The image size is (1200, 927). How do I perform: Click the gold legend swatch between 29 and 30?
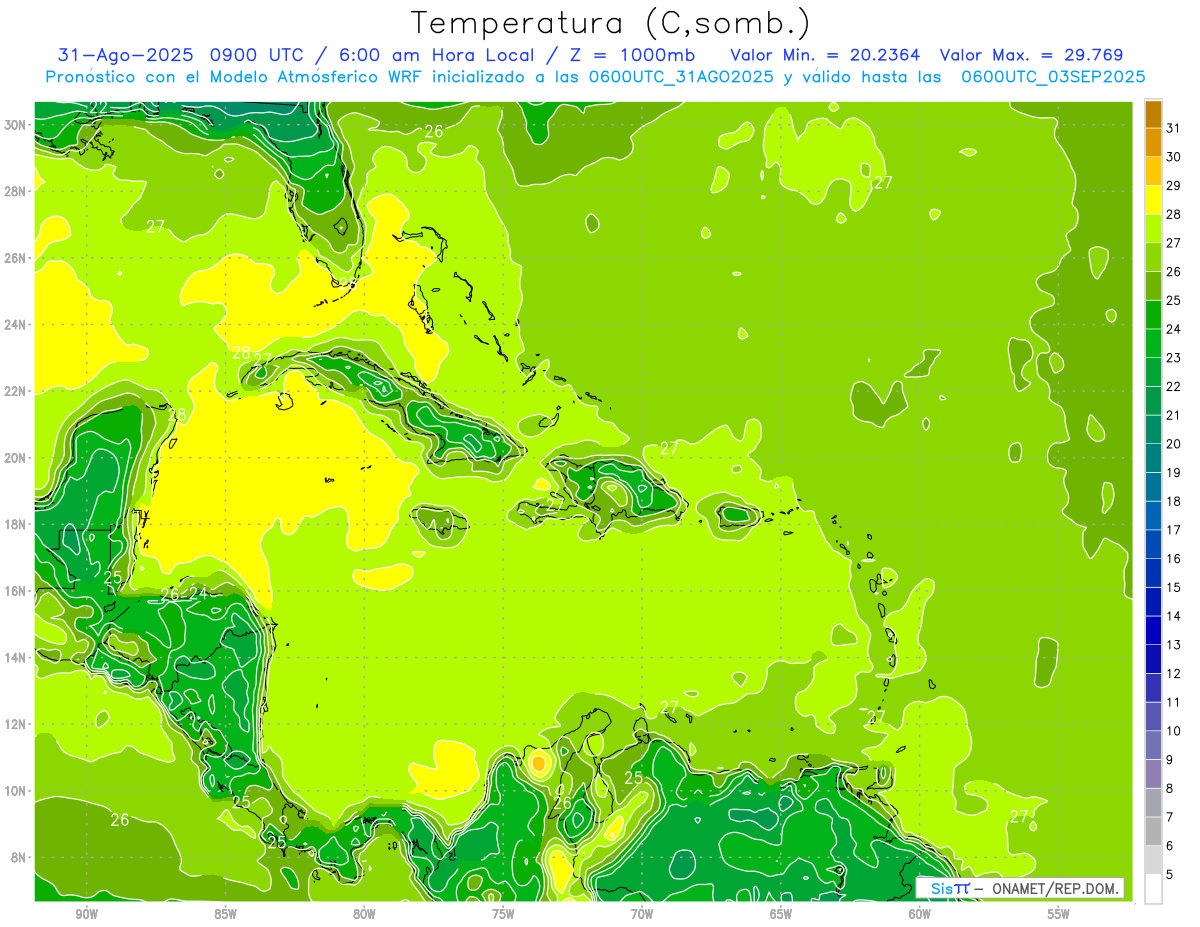(x=1153, y=171)
